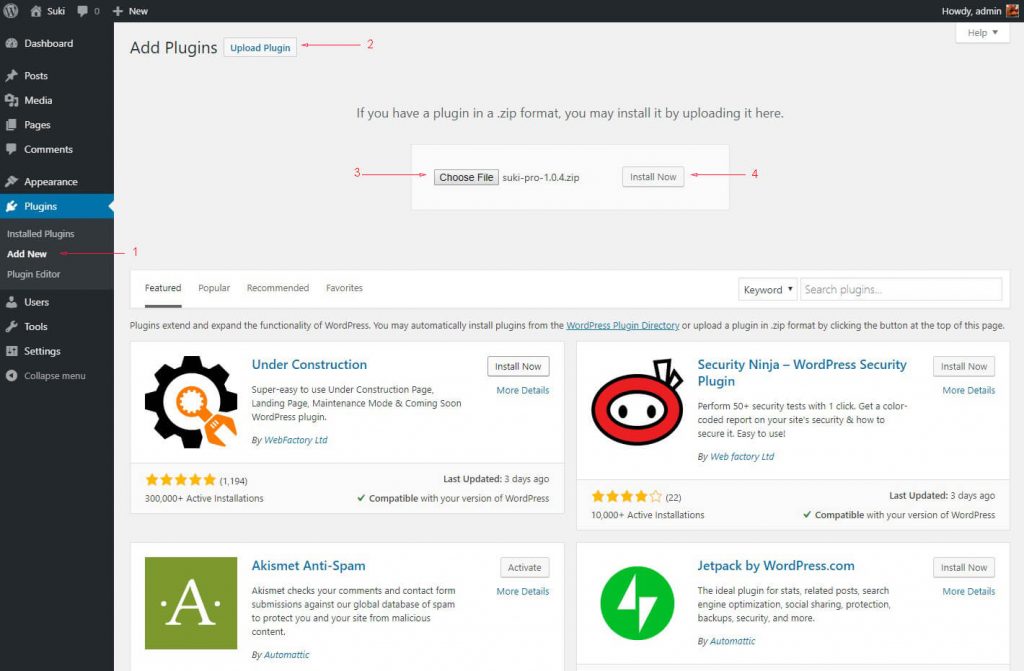
Task: Click the Appearance paintbrush icon
Action: (11, 182)
